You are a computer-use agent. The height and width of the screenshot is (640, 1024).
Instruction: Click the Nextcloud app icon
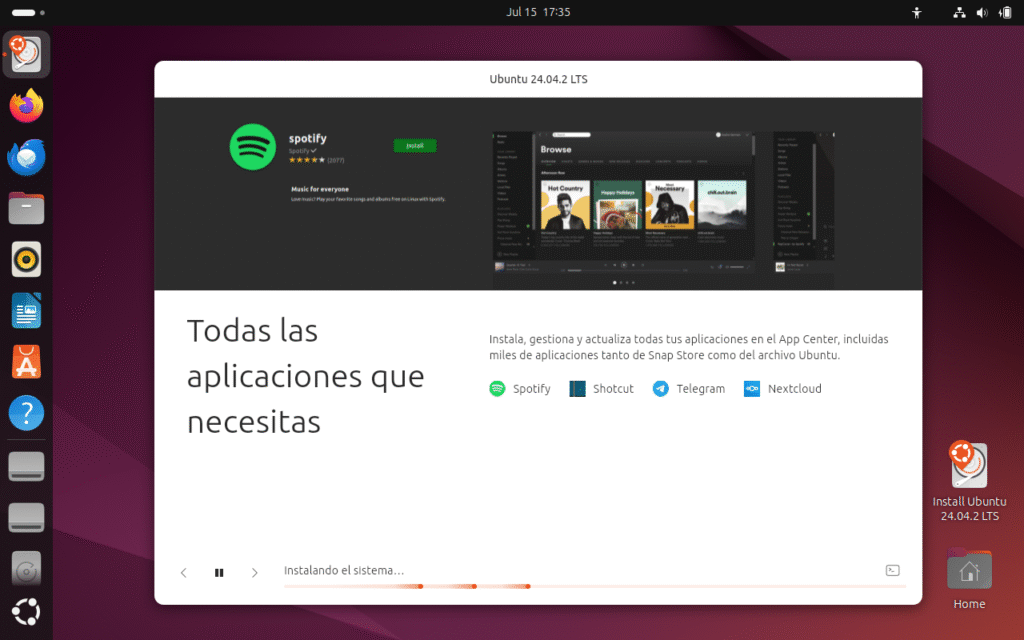pos(752,389)
